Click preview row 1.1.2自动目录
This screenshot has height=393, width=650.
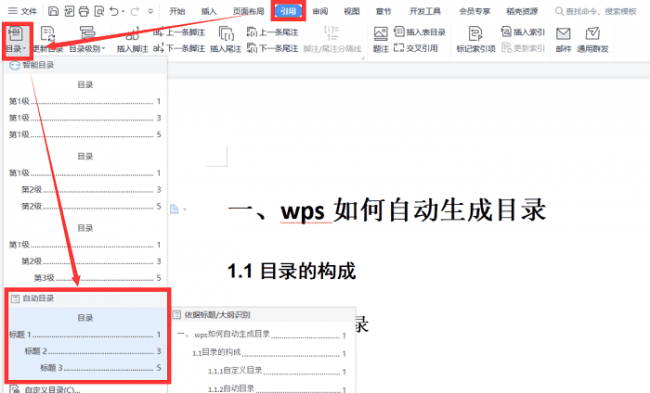276,388
